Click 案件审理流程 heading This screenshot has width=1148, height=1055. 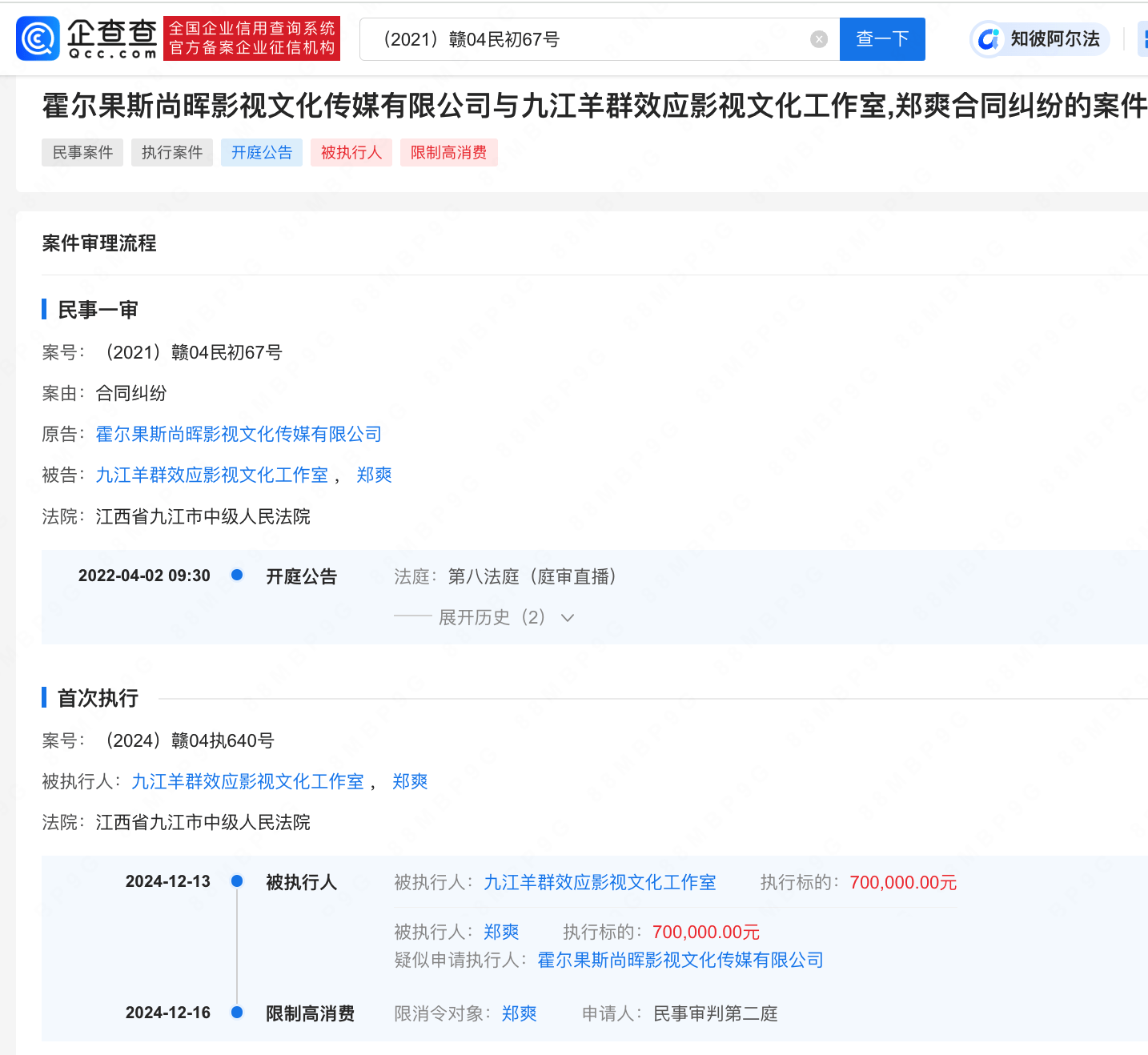[99, 243]
